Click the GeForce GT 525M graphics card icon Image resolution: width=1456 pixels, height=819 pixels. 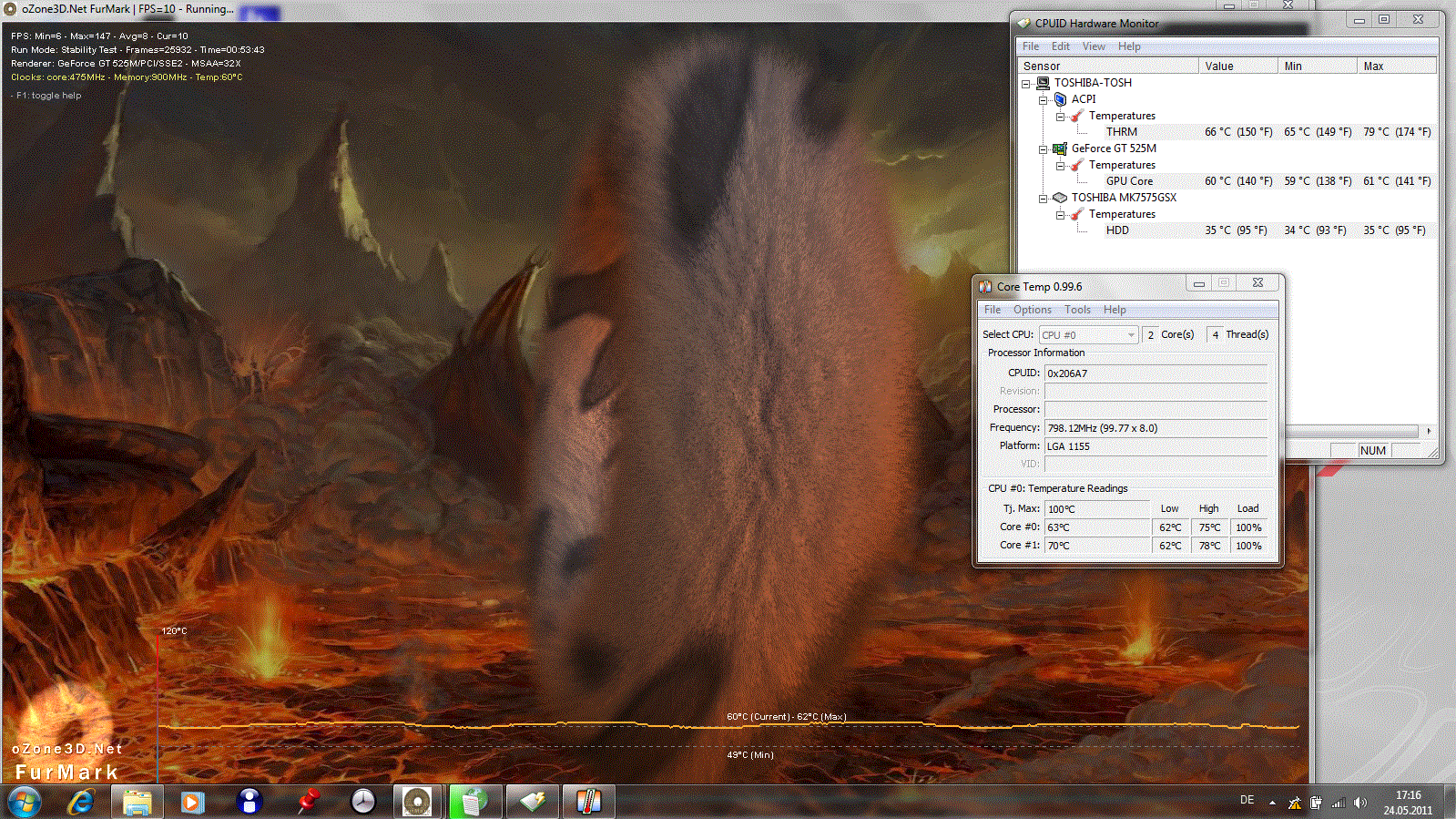point(1060,148)
